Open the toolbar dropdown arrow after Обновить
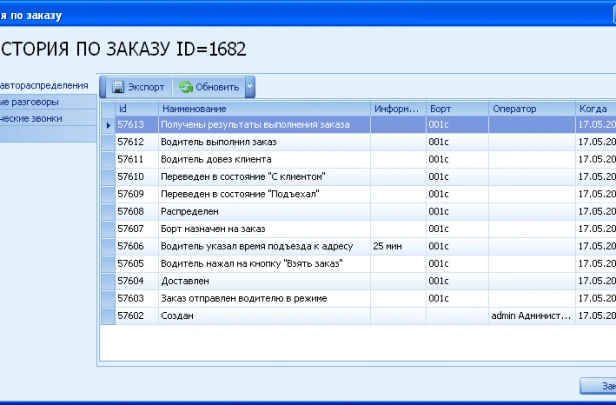Screen dimensions: 616x405 250,87
